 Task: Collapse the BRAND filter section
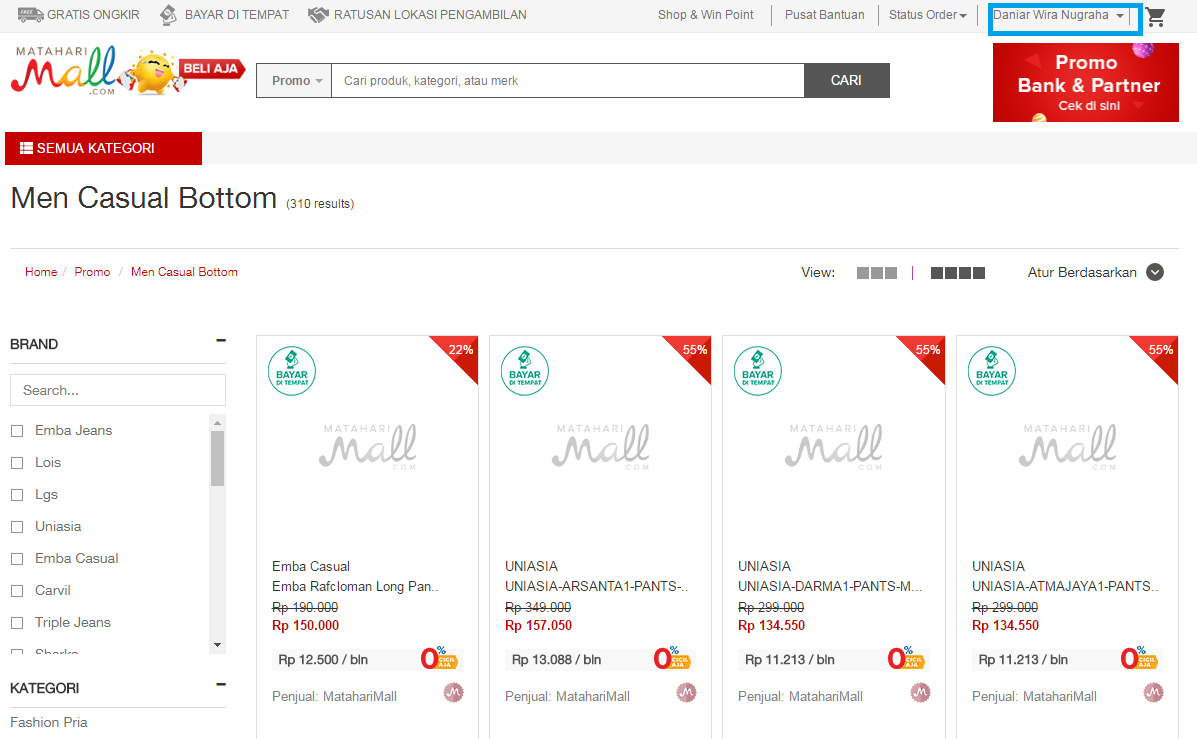(x=221, y=340)
